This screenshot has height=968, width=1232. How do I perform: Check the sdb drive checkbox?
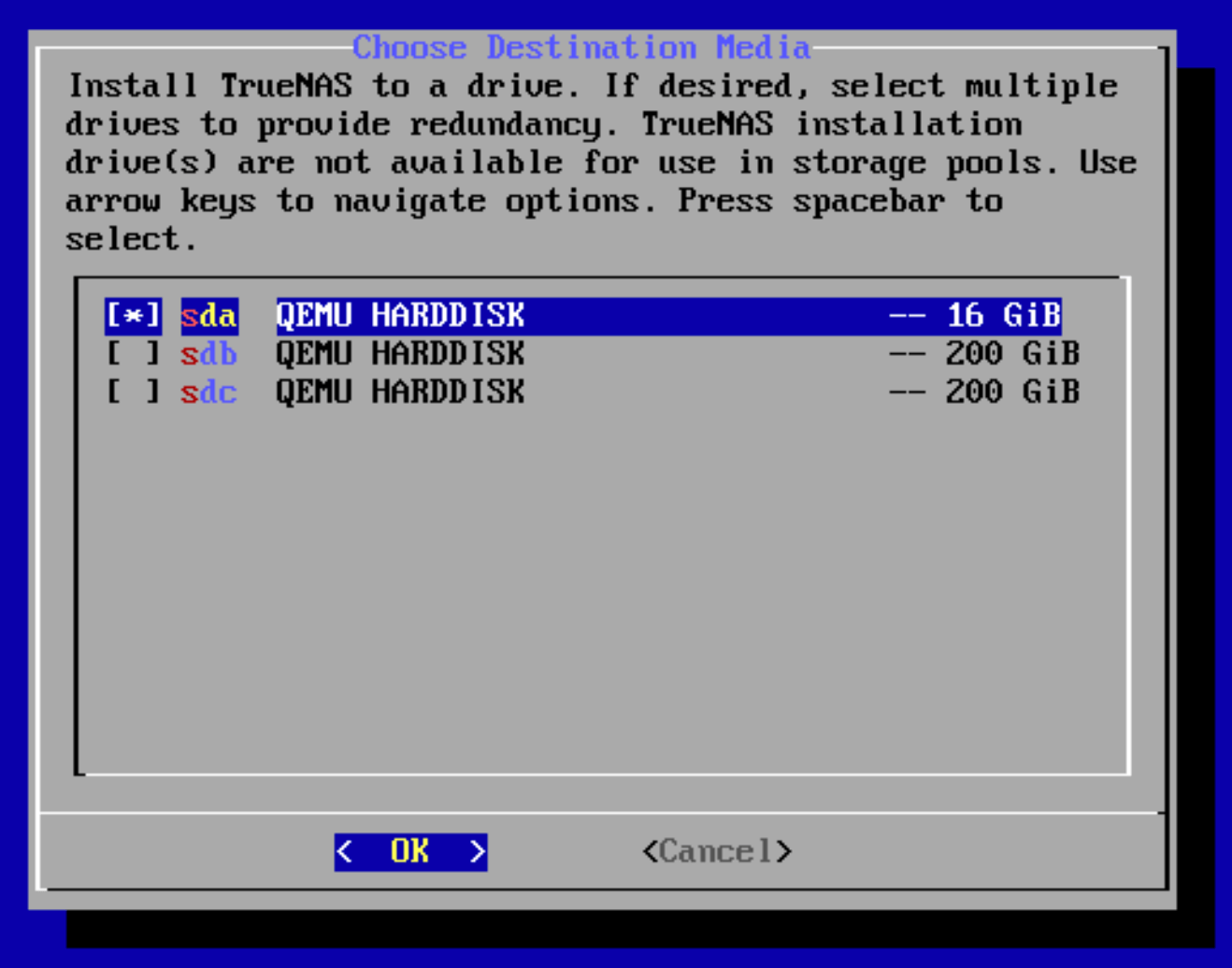[x=133, y=354]
